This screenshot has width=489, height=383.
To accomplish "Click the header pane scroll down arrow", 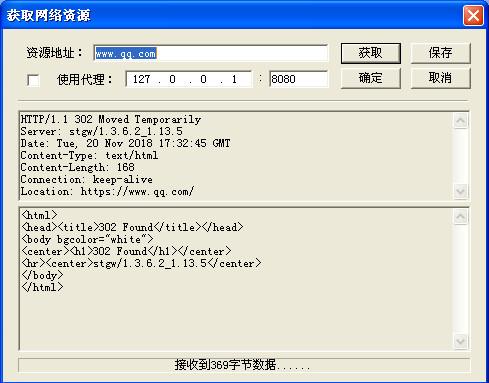I will coord(460,191).
